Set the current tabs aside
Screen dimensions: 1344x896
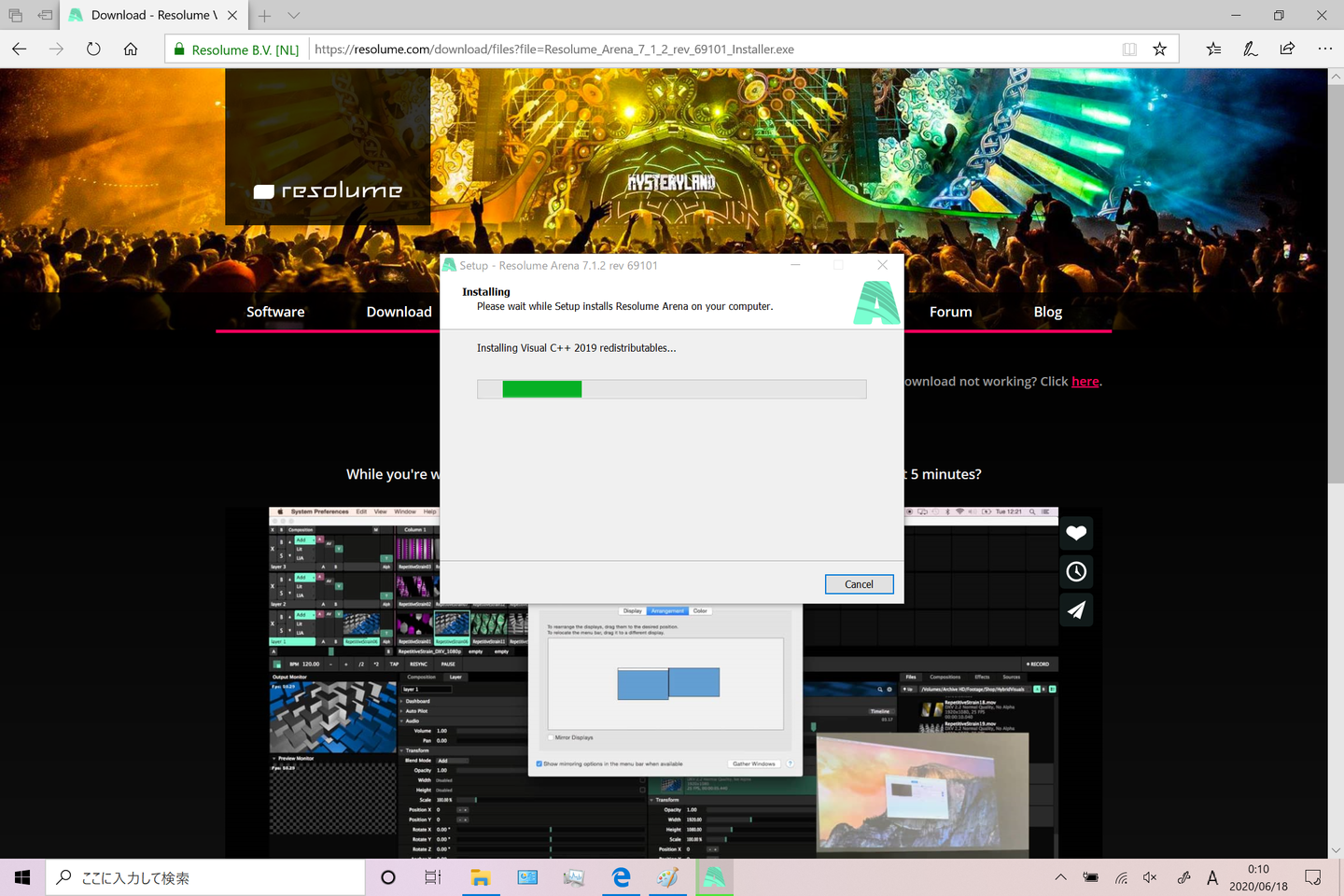click(x=45, y=15)
